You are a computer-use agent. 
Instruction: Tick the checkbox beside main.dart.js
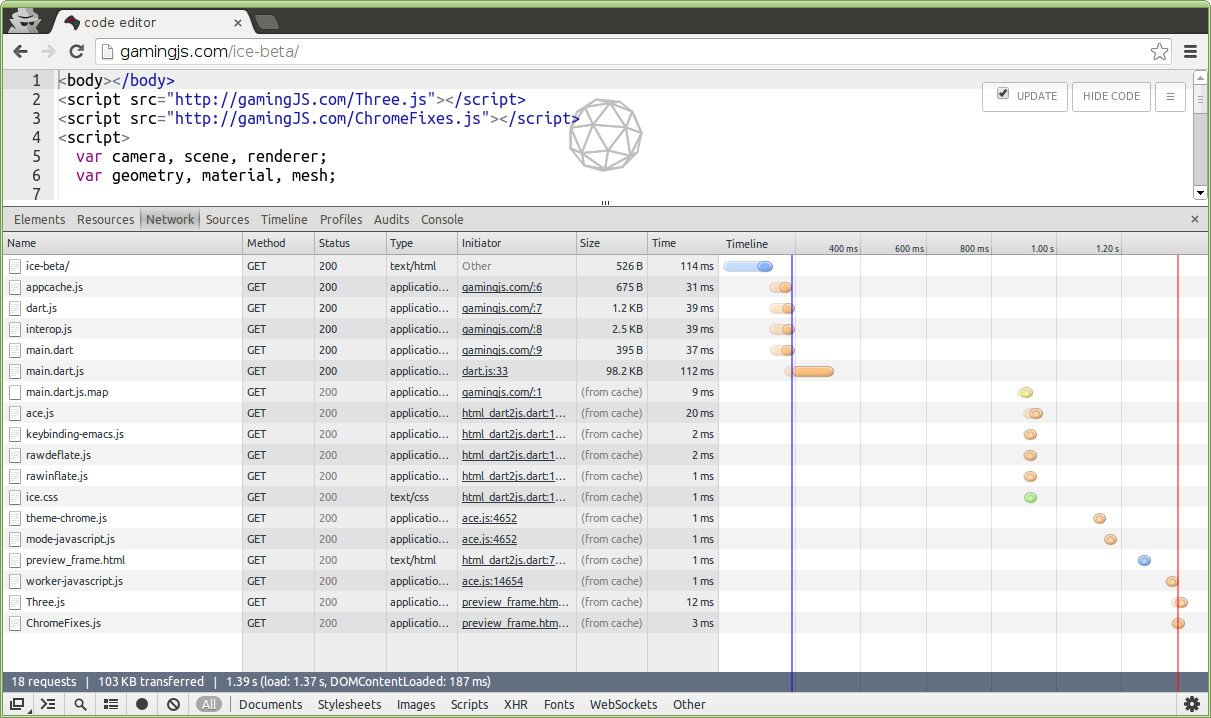click(x=13, y=370)
